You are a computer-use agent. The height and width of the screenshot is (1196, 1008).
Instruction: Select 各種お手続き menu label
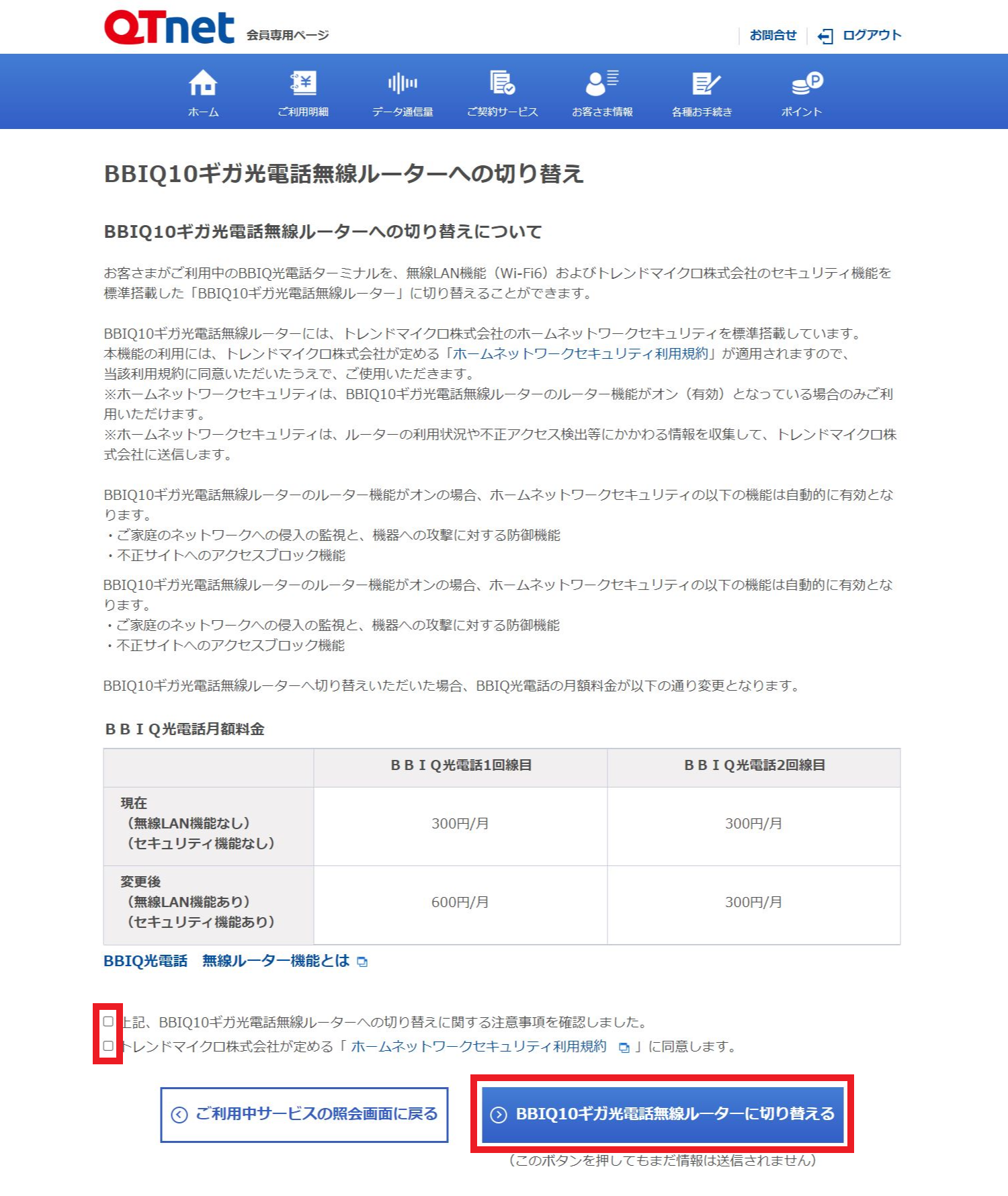[x=702, y=112]
